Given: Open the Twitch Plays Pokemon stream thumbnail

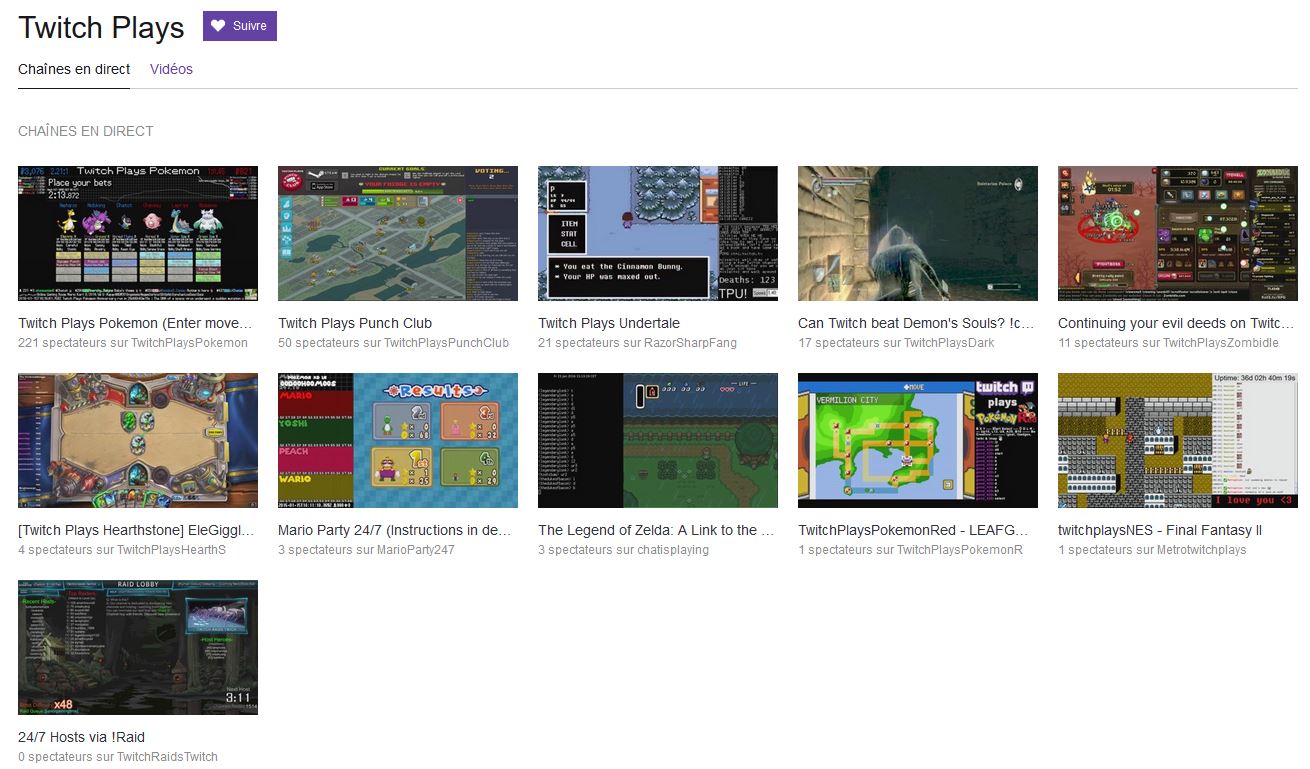Looking at the screenshot, I should [138, 233].
